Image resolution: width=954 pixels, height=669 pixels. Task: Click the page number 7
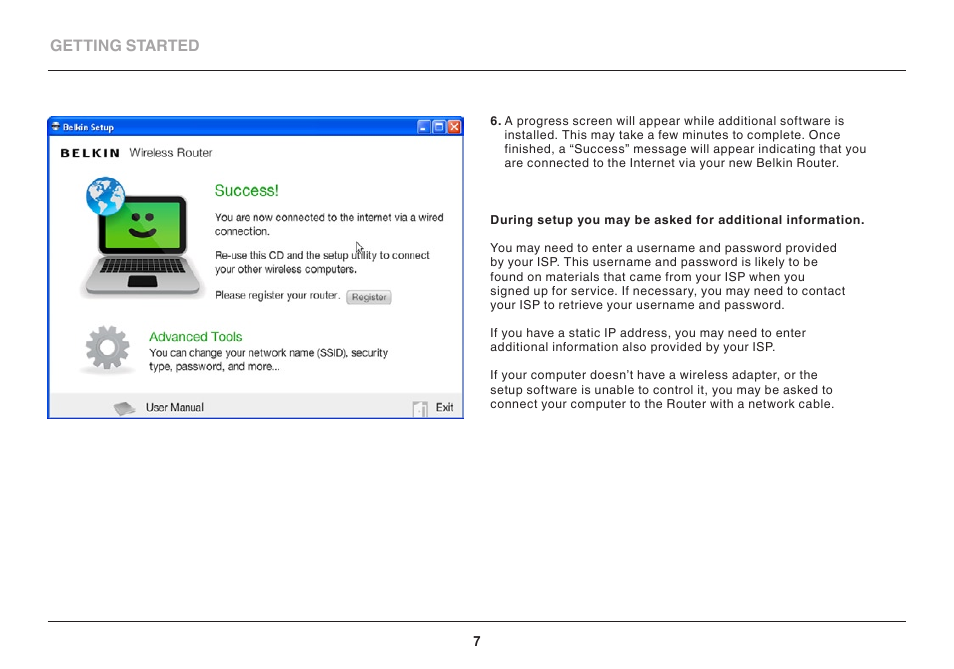point(477,641)
